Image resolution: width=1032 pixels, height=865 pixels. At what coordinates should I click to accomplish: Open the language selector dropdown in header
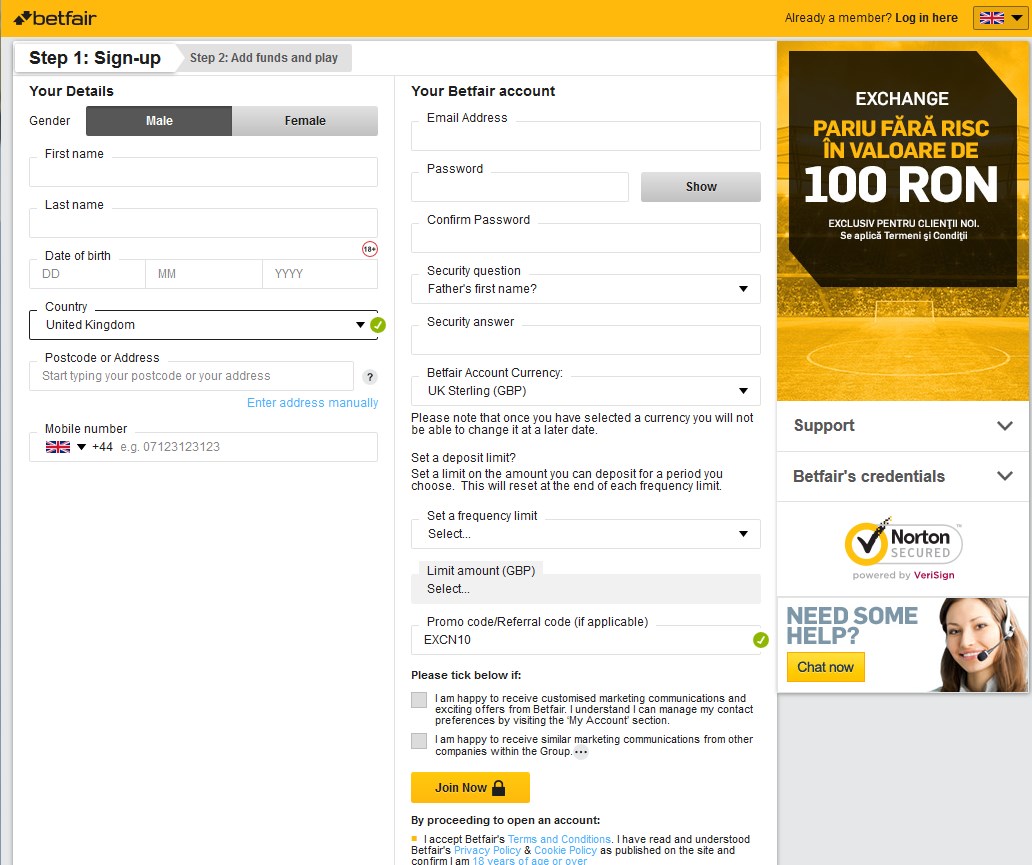(x=1000, y=18)
